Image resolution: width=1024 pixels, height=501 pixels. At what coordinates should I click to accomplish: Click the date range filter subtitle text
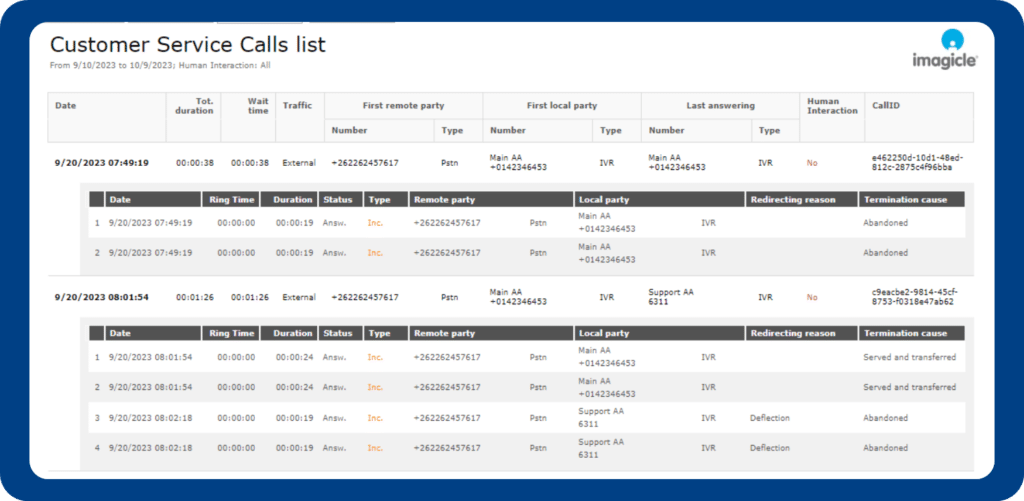point(160,66)
